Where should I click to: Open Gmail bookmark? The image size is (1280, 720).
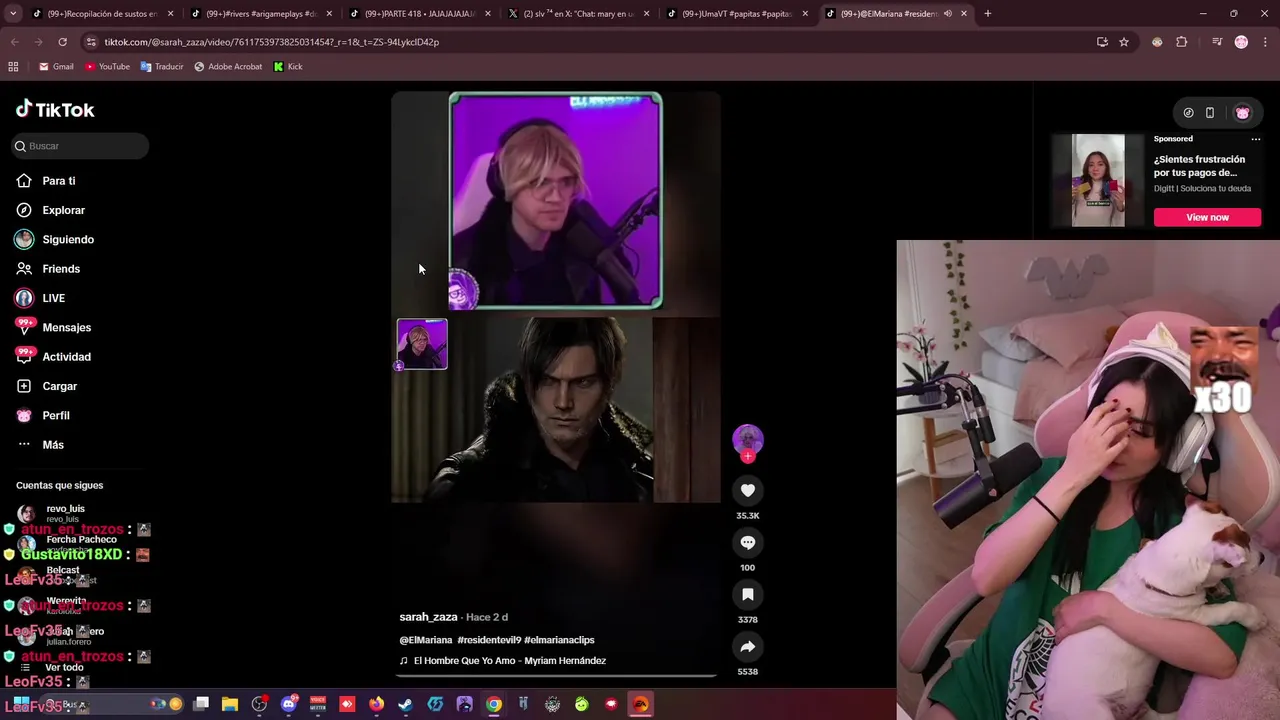point(56,67)
